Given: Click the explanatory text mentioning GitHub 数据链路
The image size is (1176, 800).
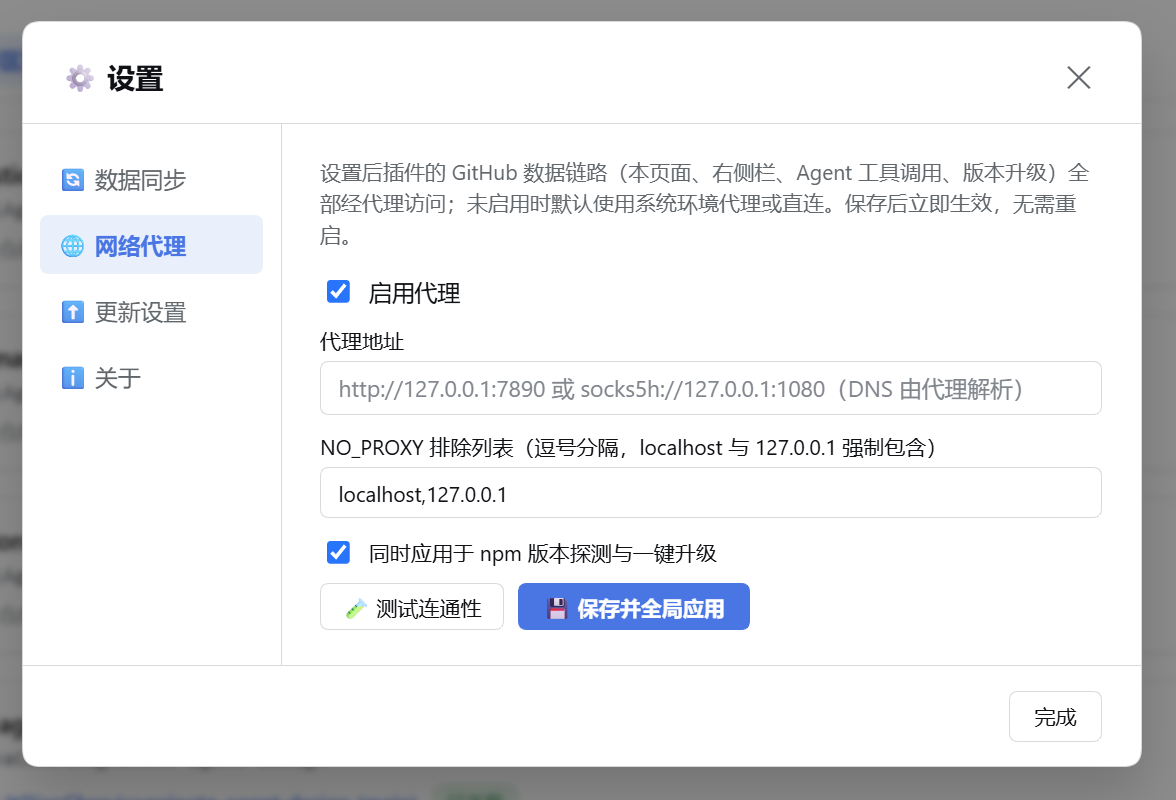Looking at the screenshot, I should (705, 204).
